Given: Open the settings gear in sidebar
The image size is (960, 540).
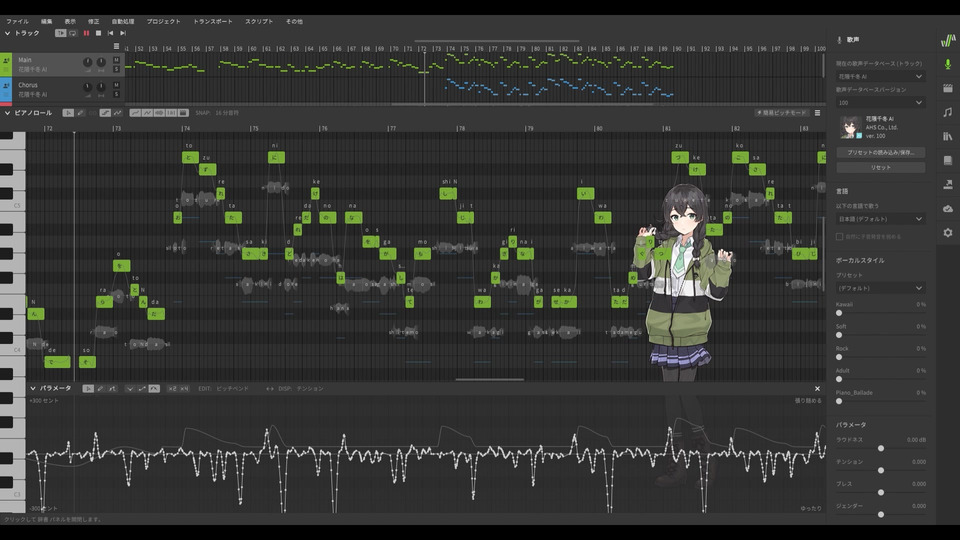Looking at the screenshot, I should point(948,233).
